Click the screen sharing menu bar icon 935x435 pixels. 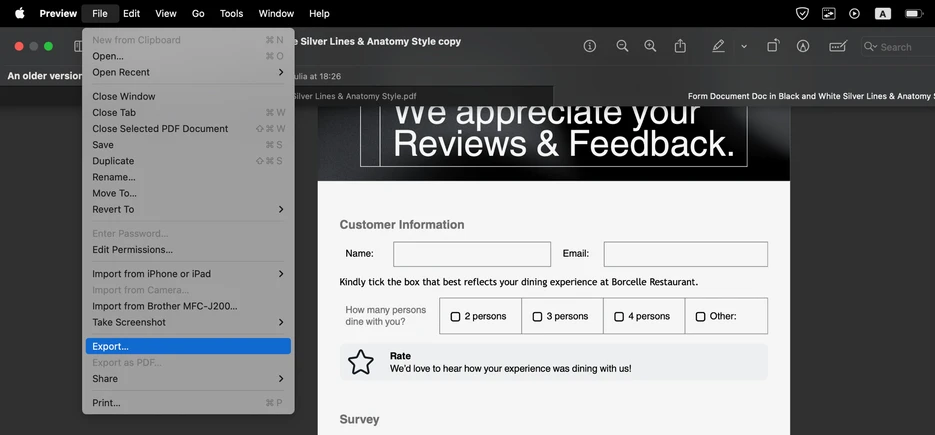[829, 13]
